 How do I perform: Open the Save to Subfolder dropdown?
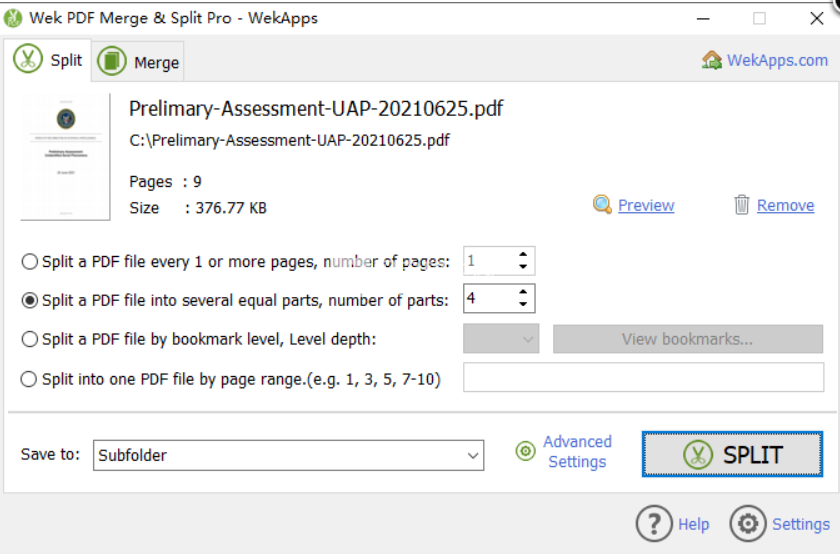click(x=288, y=455)
